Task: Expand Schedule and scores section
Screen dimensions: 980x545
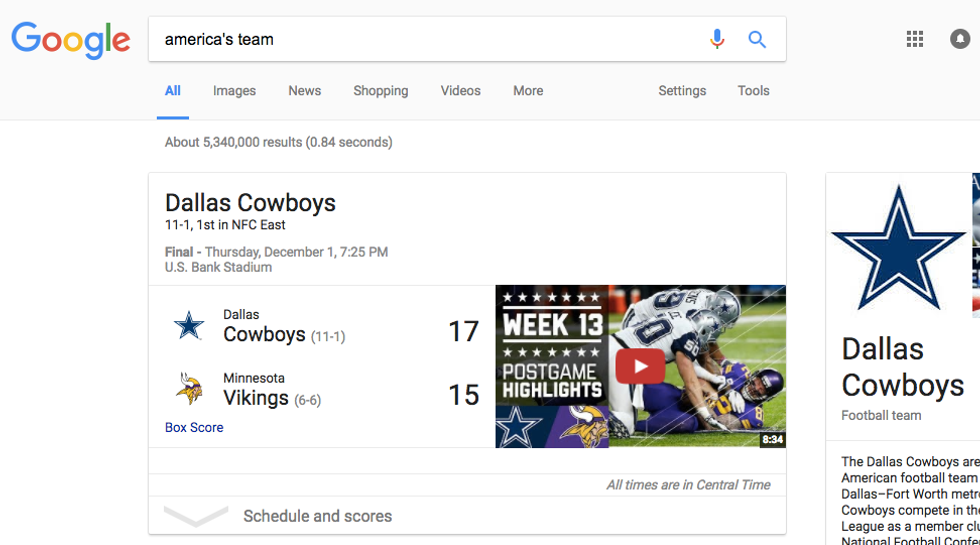Action: (317, 516)
